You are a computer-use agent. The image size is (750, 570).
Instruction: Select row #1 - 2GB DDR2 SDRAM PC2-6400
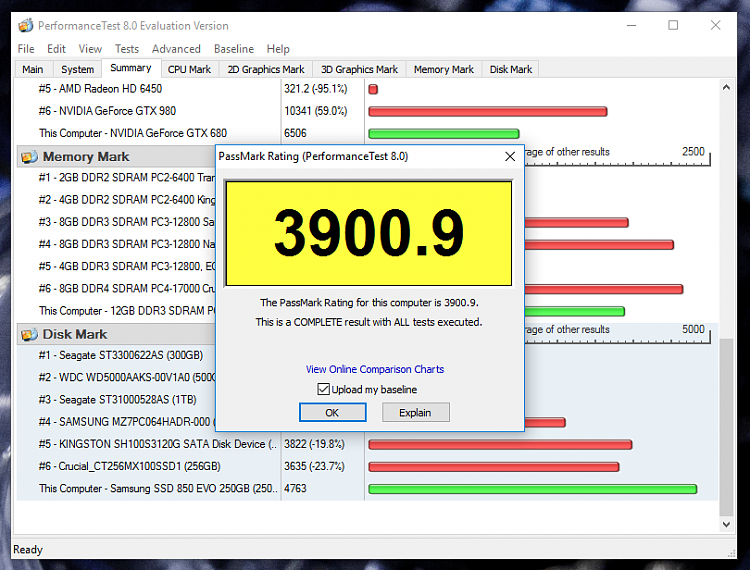click(x=116, y=177)
